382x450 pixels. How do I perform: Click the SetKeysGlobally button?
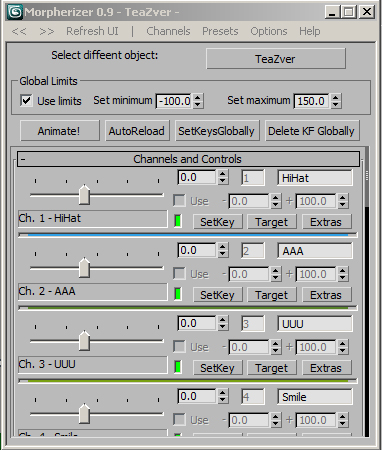click(x=216, y=131)
